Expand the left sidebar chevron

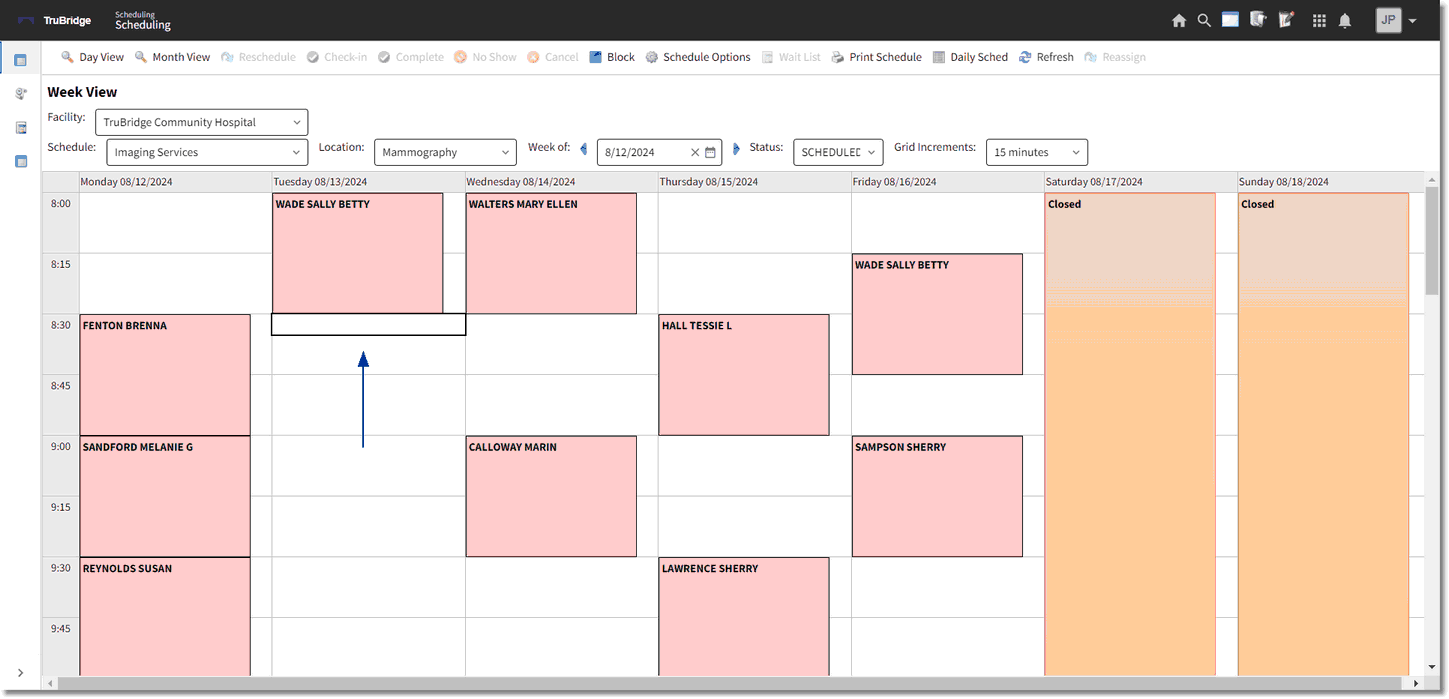click(20, 673)
